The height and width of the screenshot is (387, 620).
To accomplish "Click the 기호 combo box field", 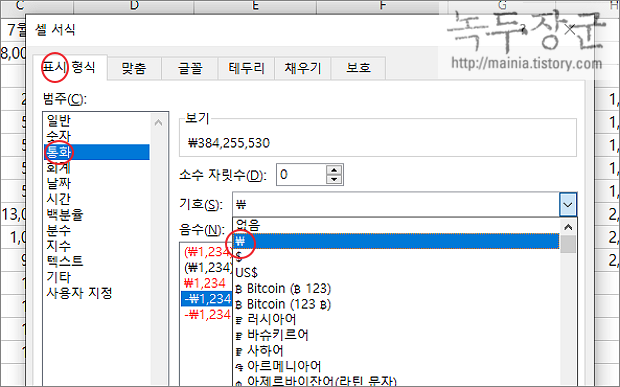I will click(396, 204).
